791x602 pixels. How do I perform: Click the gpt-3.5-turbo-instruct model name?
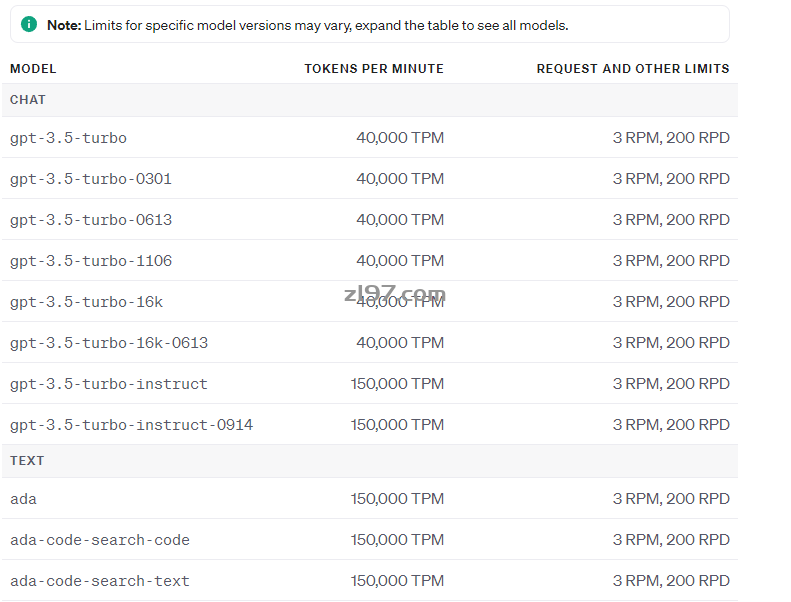pyautogui.click(x=109, y=384)
